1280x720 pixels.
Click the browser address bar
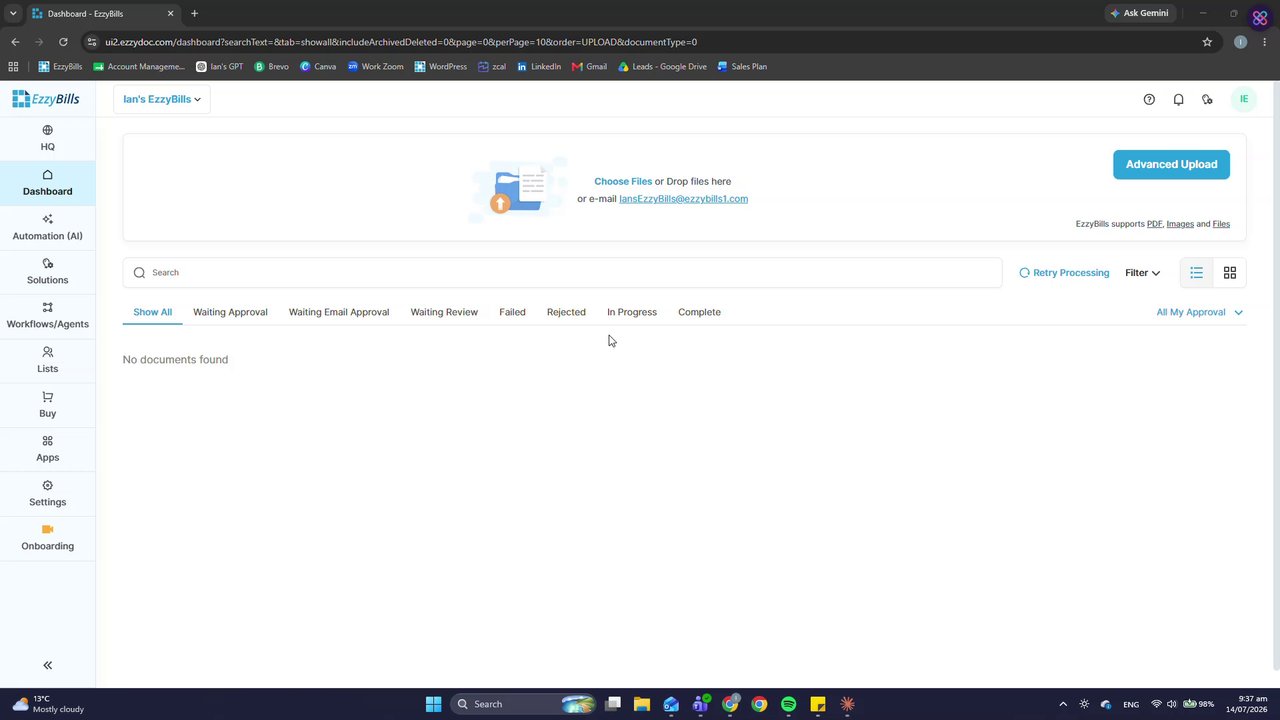640,42
